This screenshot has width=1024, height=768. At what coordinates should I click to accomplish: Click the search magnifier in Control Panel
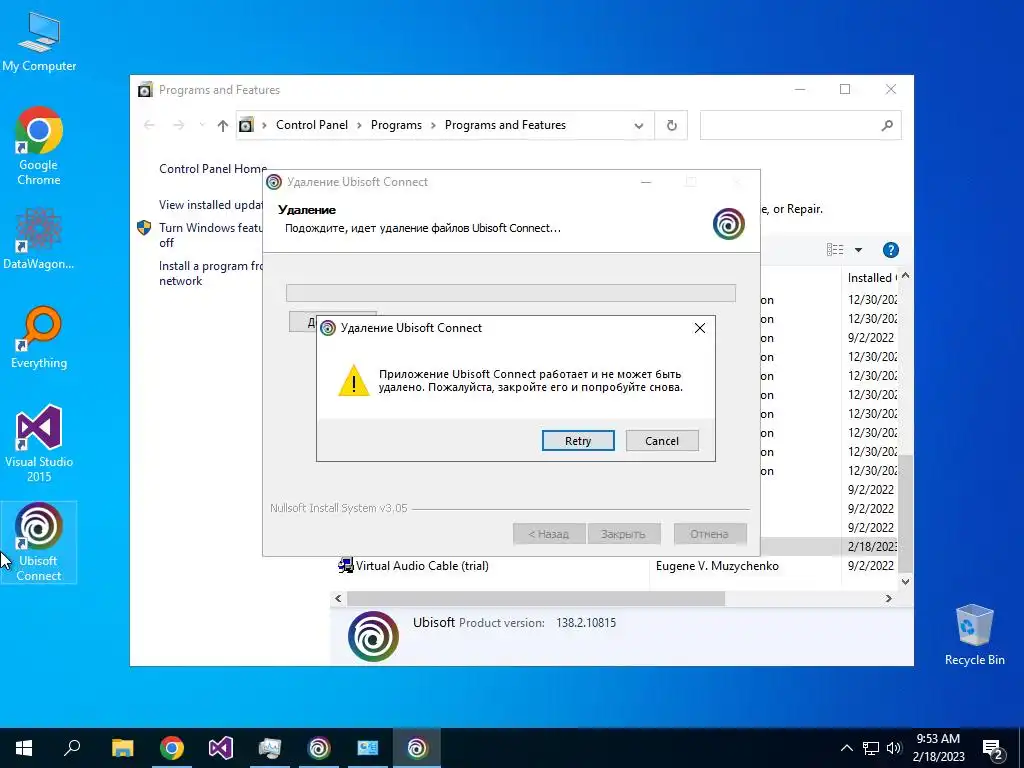[887, 125]
